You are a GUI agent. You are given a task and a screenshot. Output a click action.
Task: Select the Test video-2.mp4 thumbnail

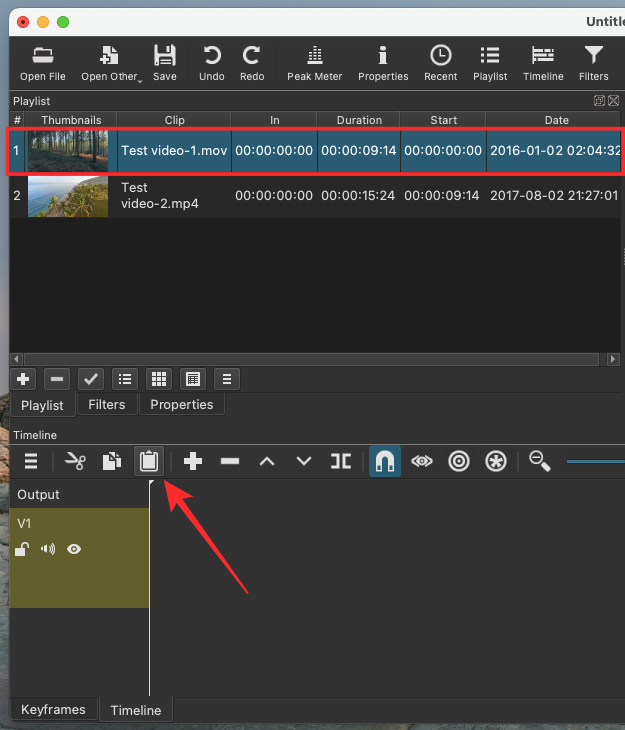pyautogui.click(x=67, y=196)
